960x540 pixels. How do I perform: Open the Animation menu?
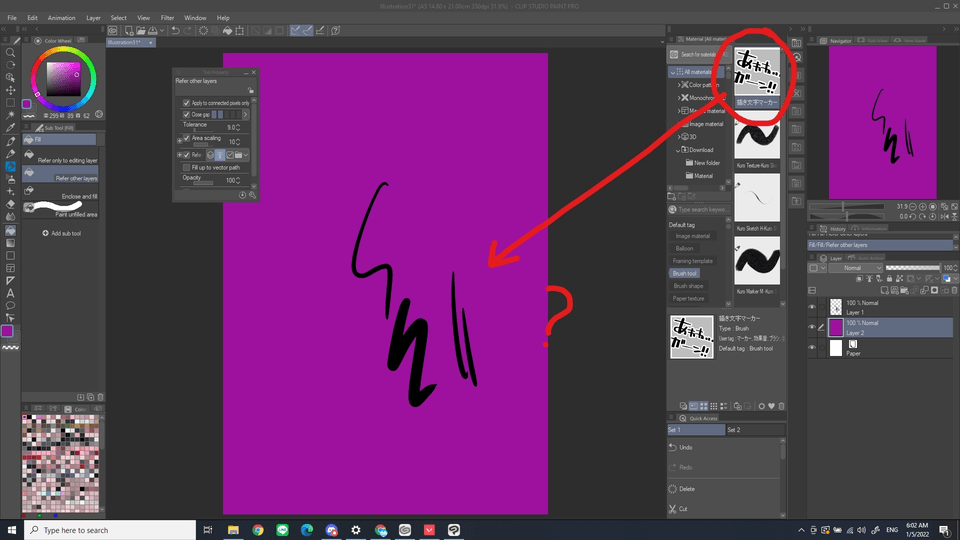tap(61, 18)
